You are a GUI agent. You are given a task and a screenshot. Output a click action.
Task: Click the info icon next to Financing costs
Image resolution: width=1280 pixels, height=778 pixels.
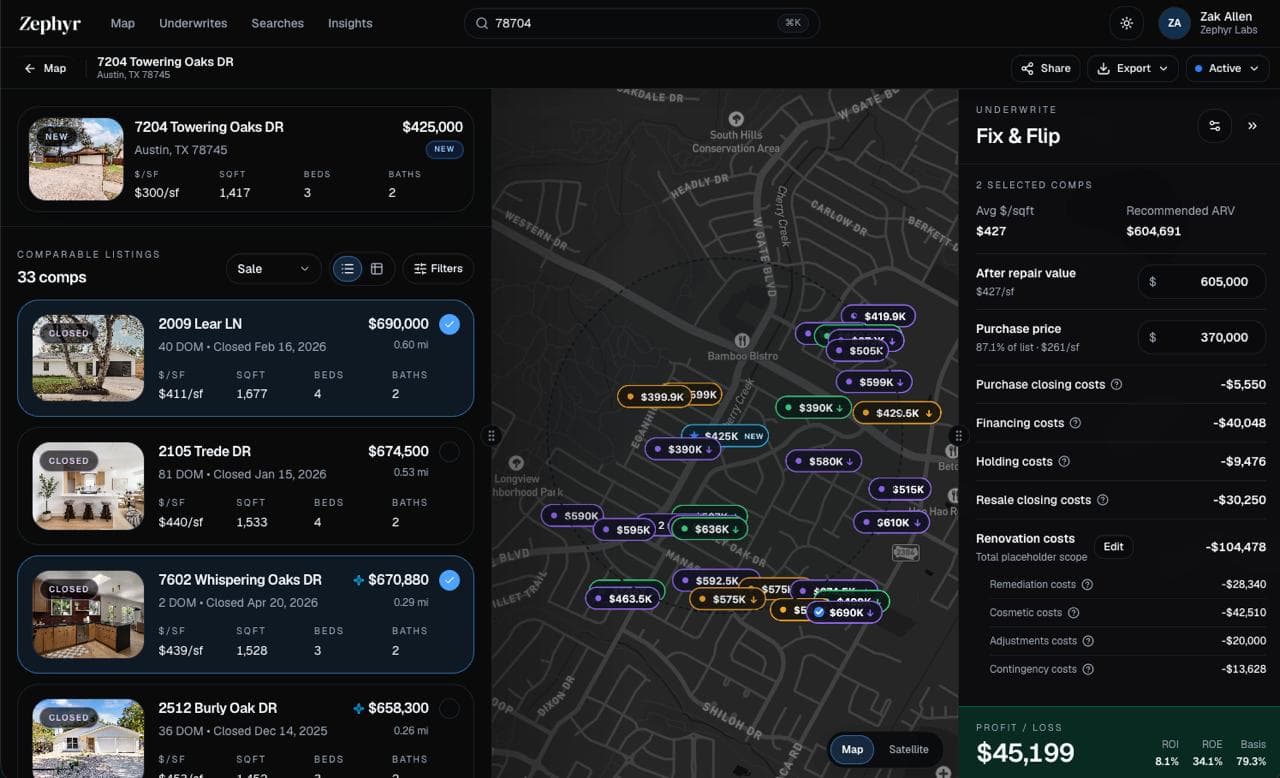tap(1075, 423)
